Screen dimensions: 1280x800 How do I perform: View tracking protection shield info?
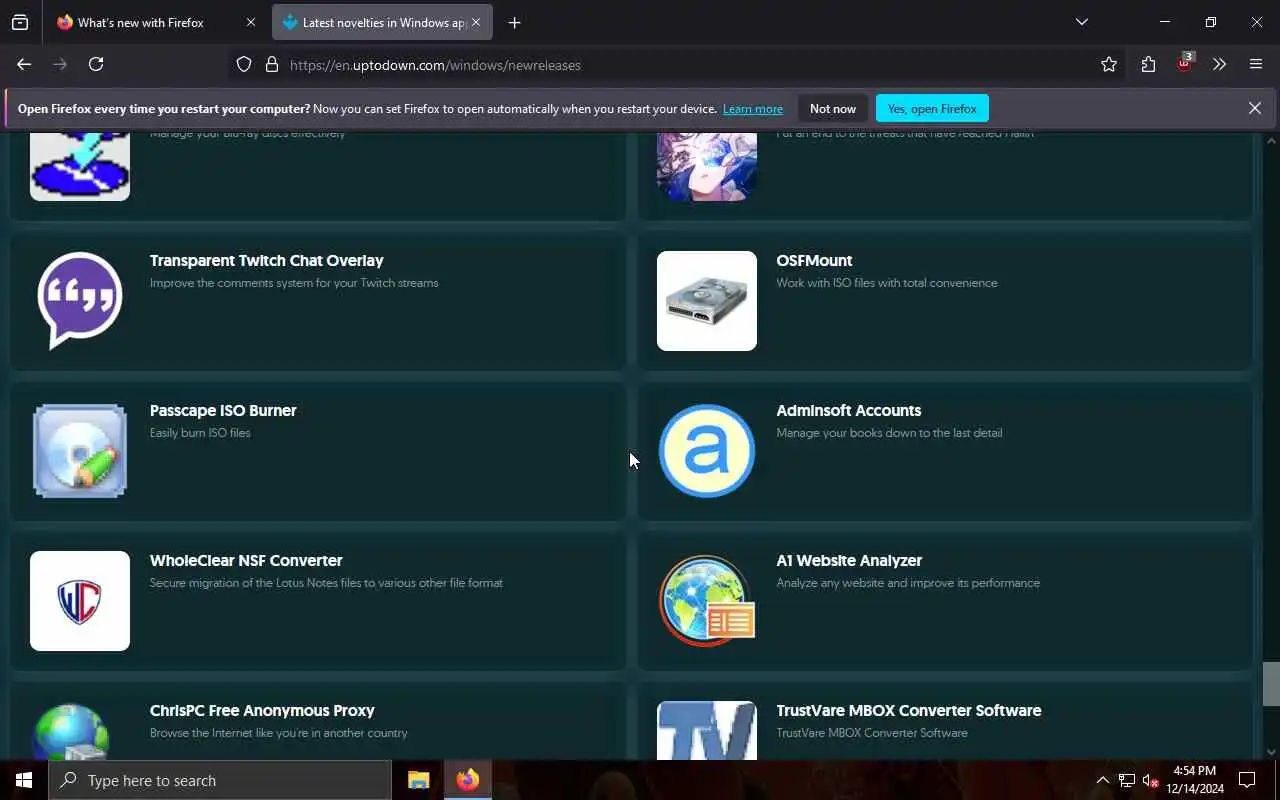[244, 64]
